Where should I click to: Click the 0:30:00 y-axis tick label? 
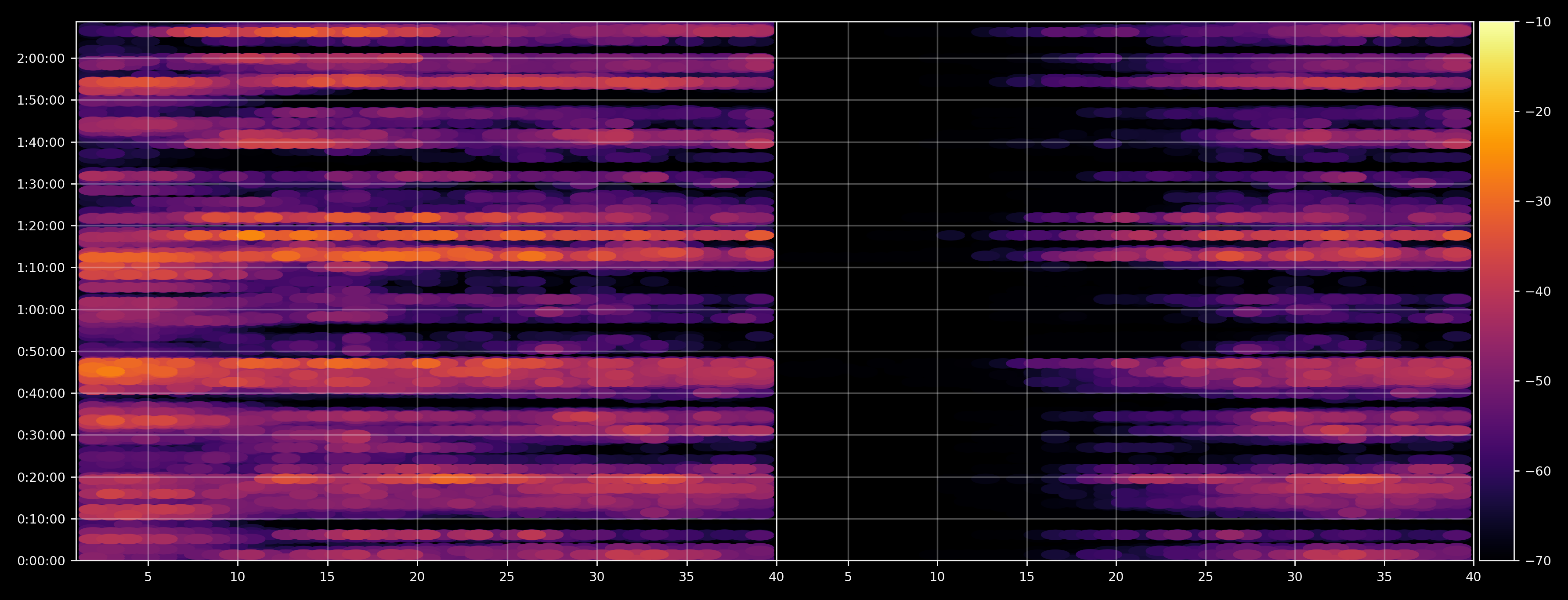click(x=41, y=435)
